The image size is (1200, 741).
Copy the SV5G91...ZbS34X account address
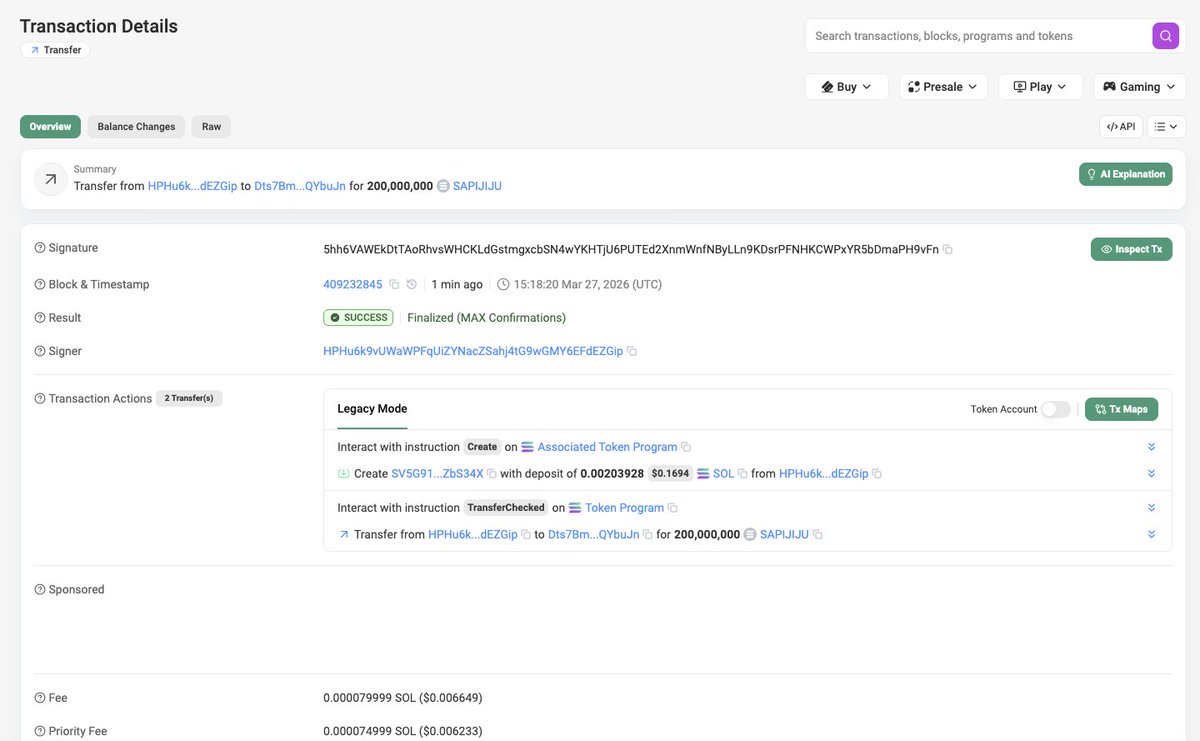pos(492,474)
